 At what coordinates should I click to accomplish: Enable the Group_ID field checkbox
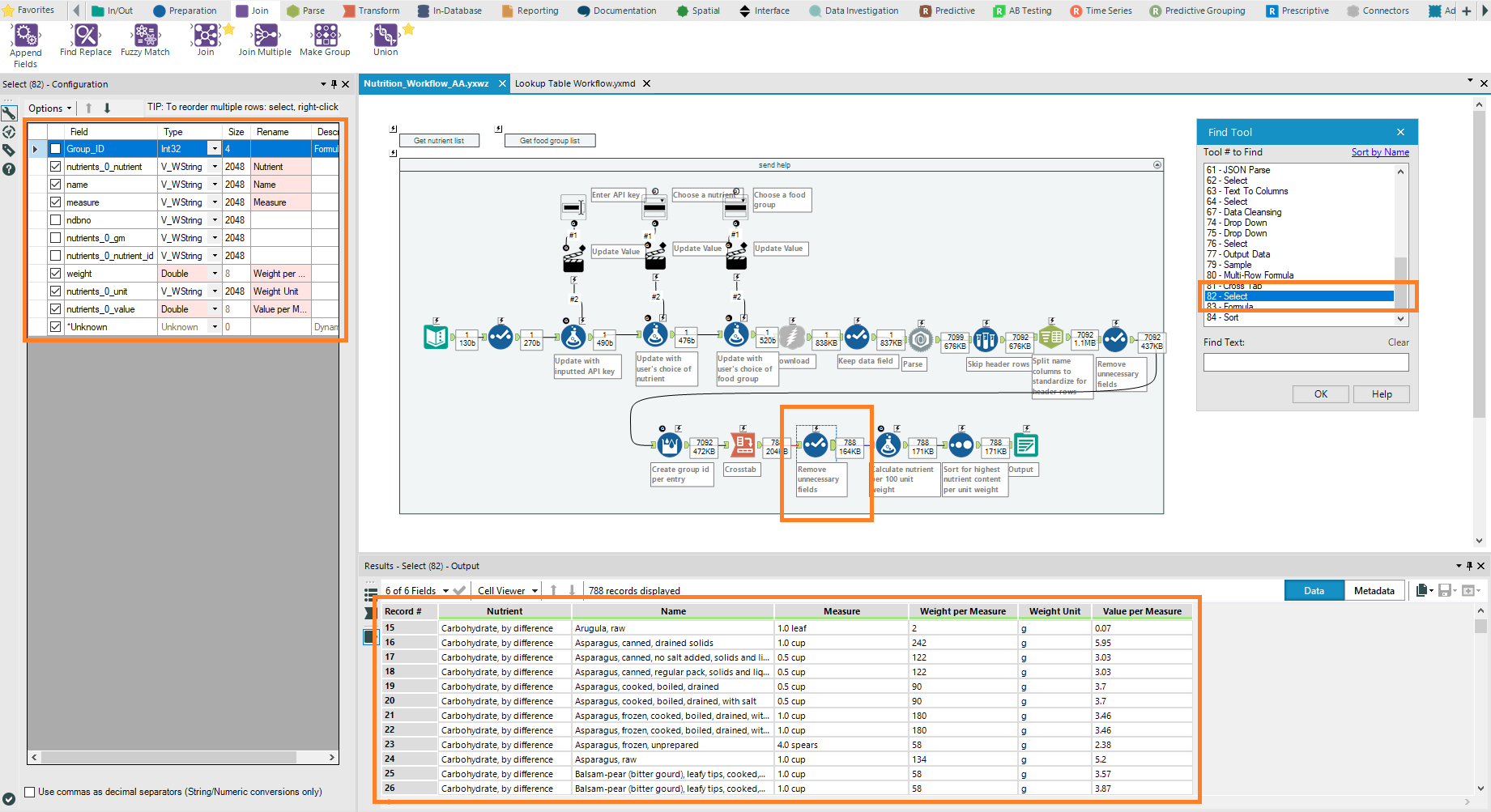tap(55, 149)
